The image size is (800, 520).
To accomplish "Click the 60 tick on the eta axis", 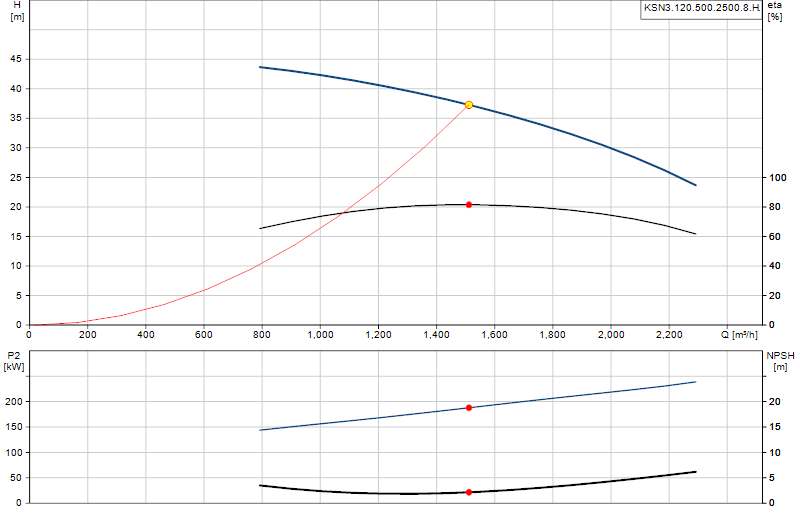I will pos(774,236).
